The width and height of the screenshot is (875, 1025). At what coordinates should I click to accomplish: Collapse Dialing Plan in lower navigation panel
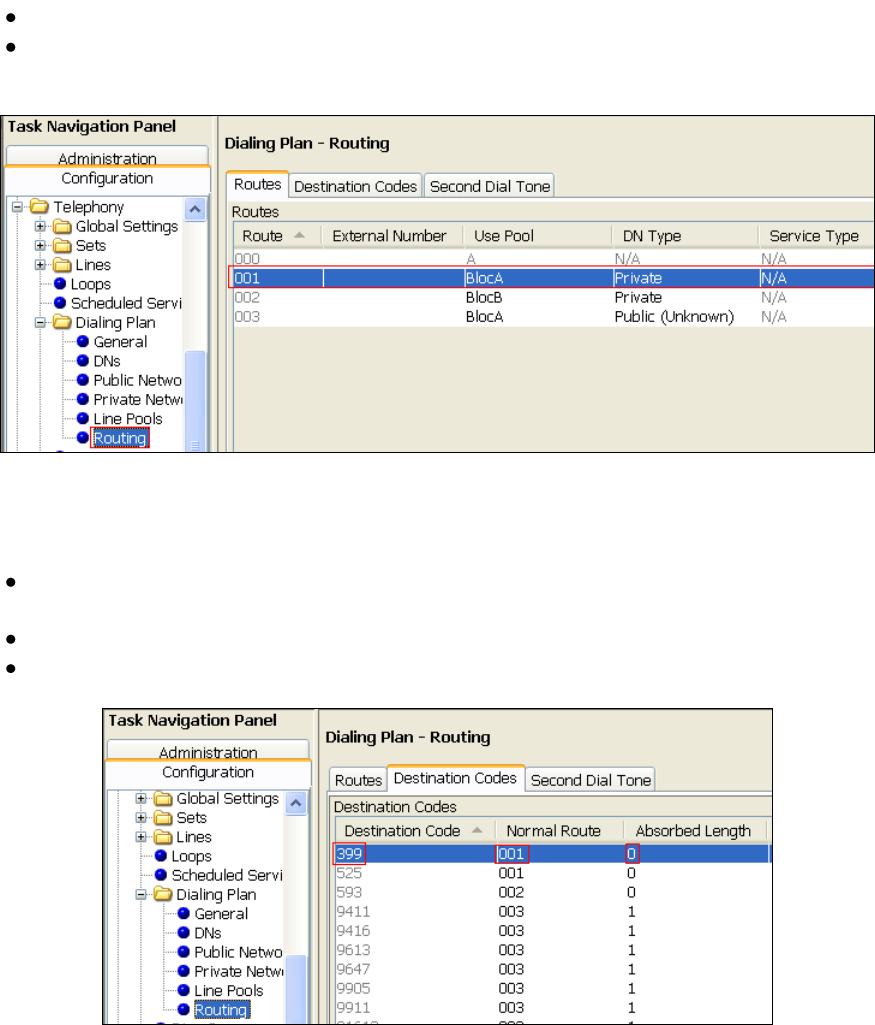(141, 894)
